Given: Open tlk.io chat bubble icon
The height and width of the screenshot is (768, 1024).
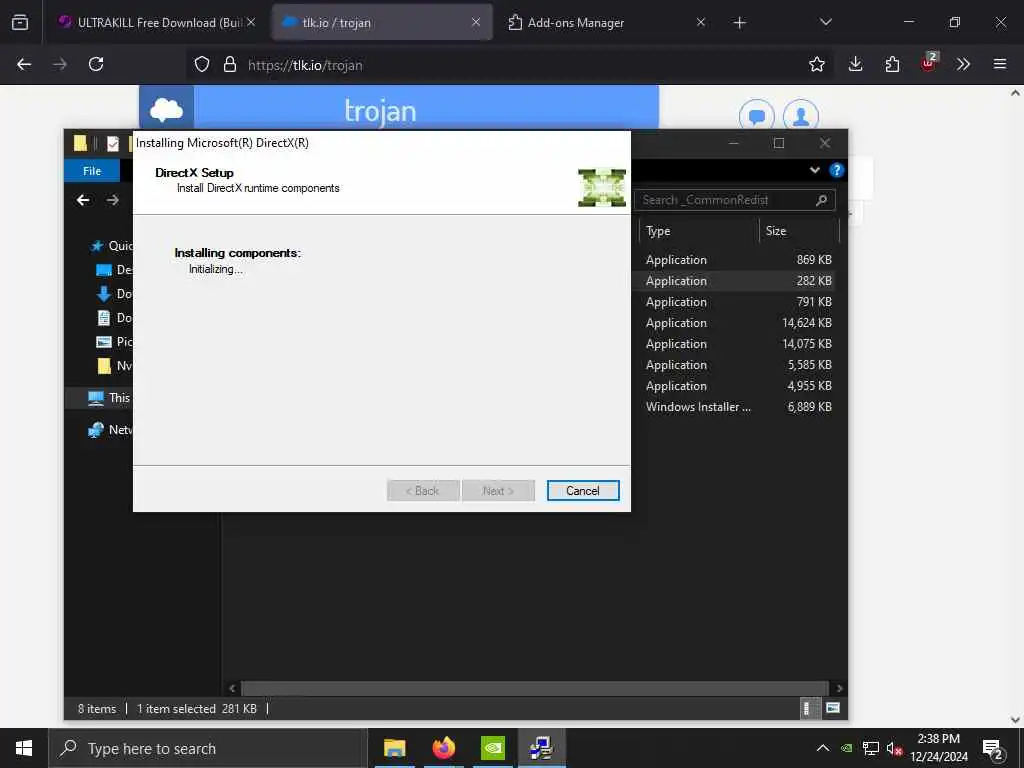Looking at the screenshot, I should pyautogui.click(x=756, y=116).
